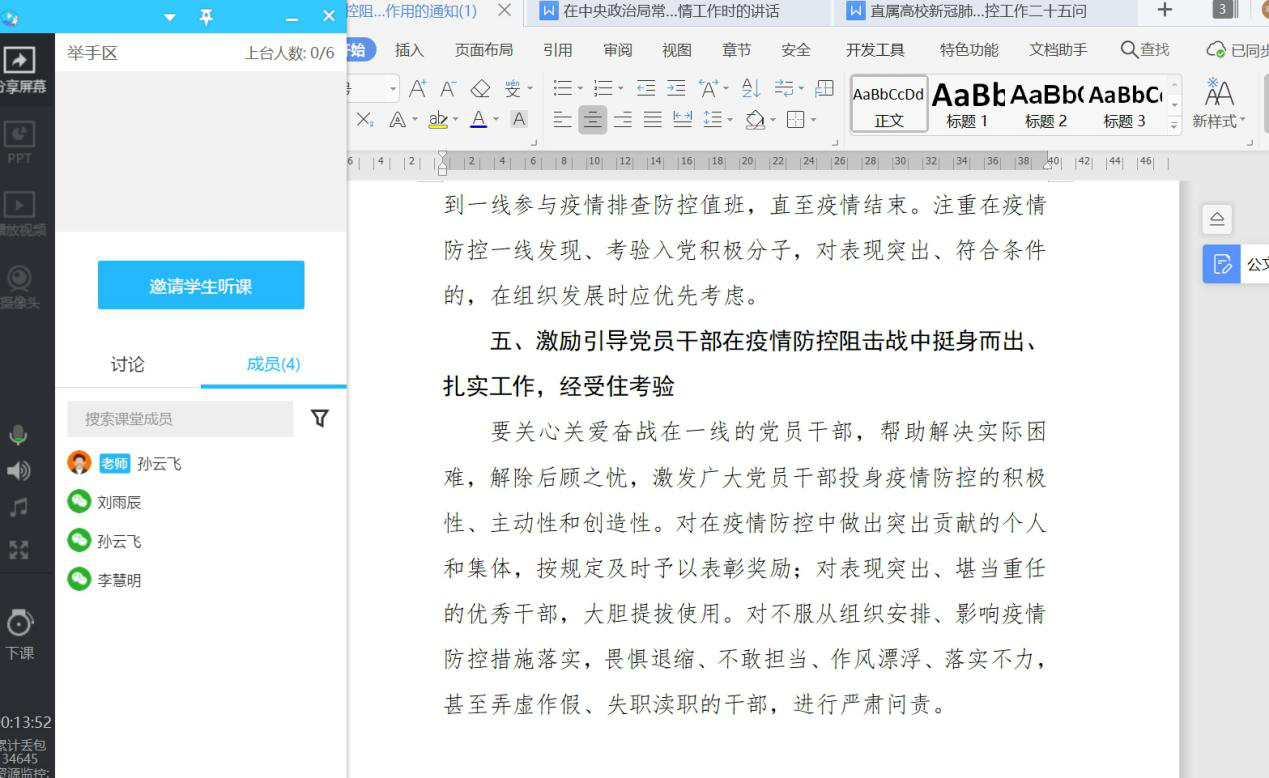Click the Share Screen (分享屏幕) icon
This screenshot has height=778, width=1269.
(20, 62)
